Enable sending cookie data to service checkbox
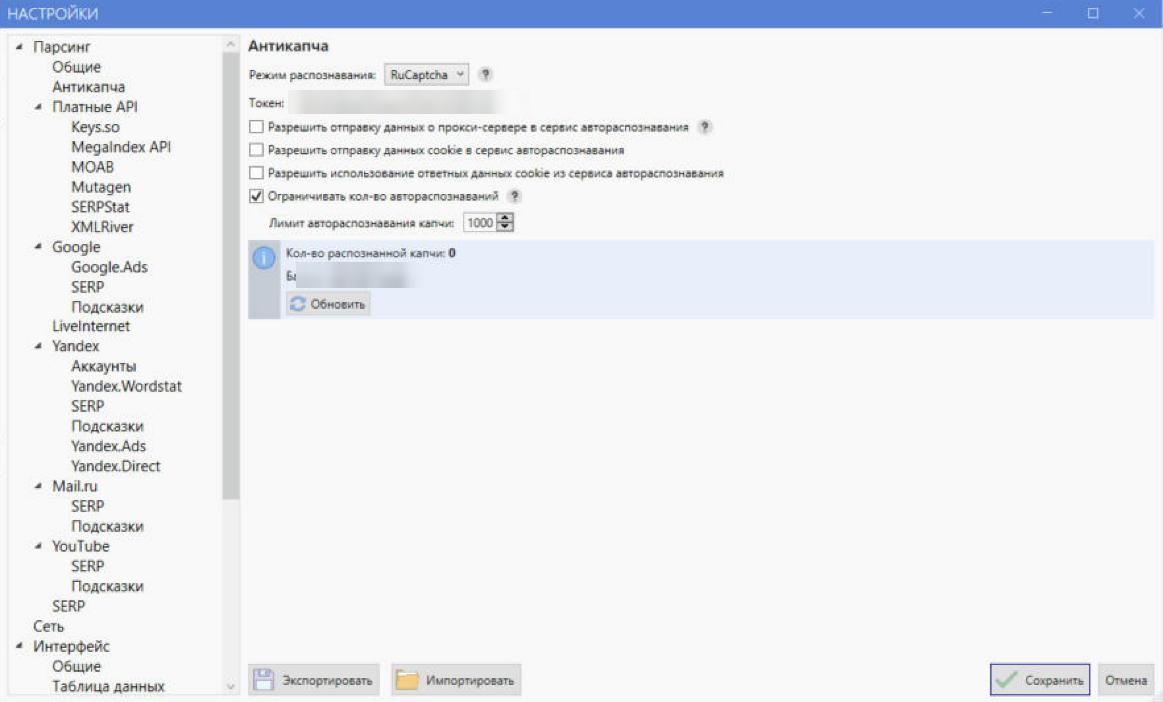1163x702 pixels. pyautogui.click(x=256, y=150)
